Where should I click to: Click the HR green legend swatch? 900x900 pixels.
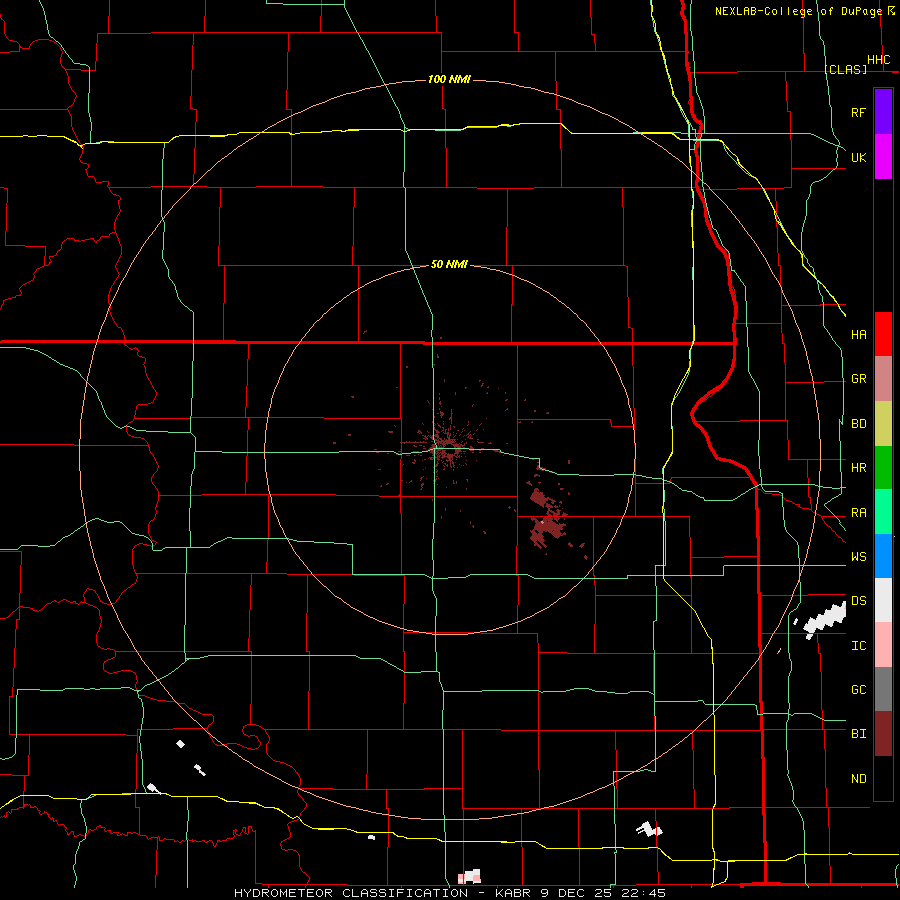883,468
